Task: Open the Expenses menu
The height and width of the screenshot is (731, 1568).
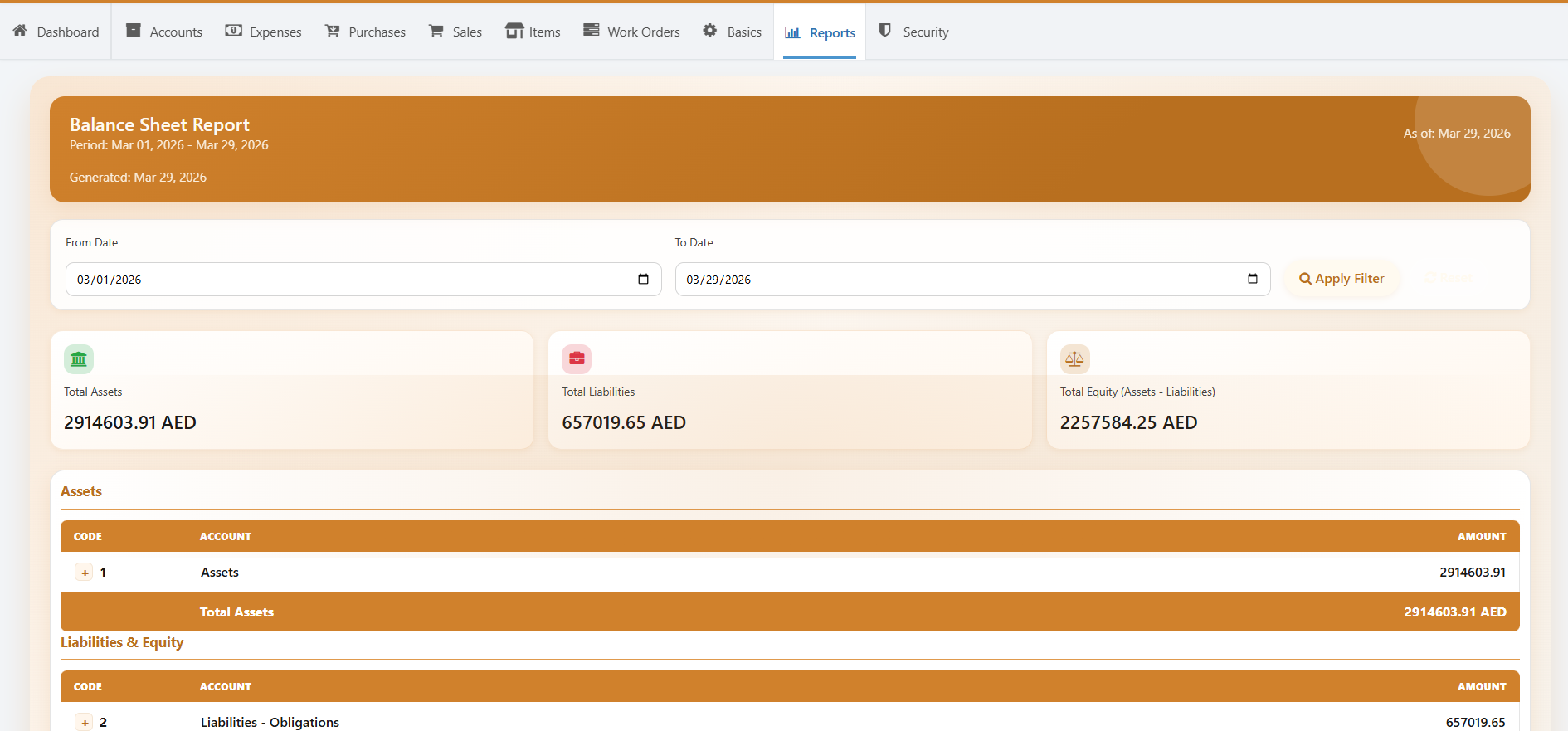Action: [264, 32]
